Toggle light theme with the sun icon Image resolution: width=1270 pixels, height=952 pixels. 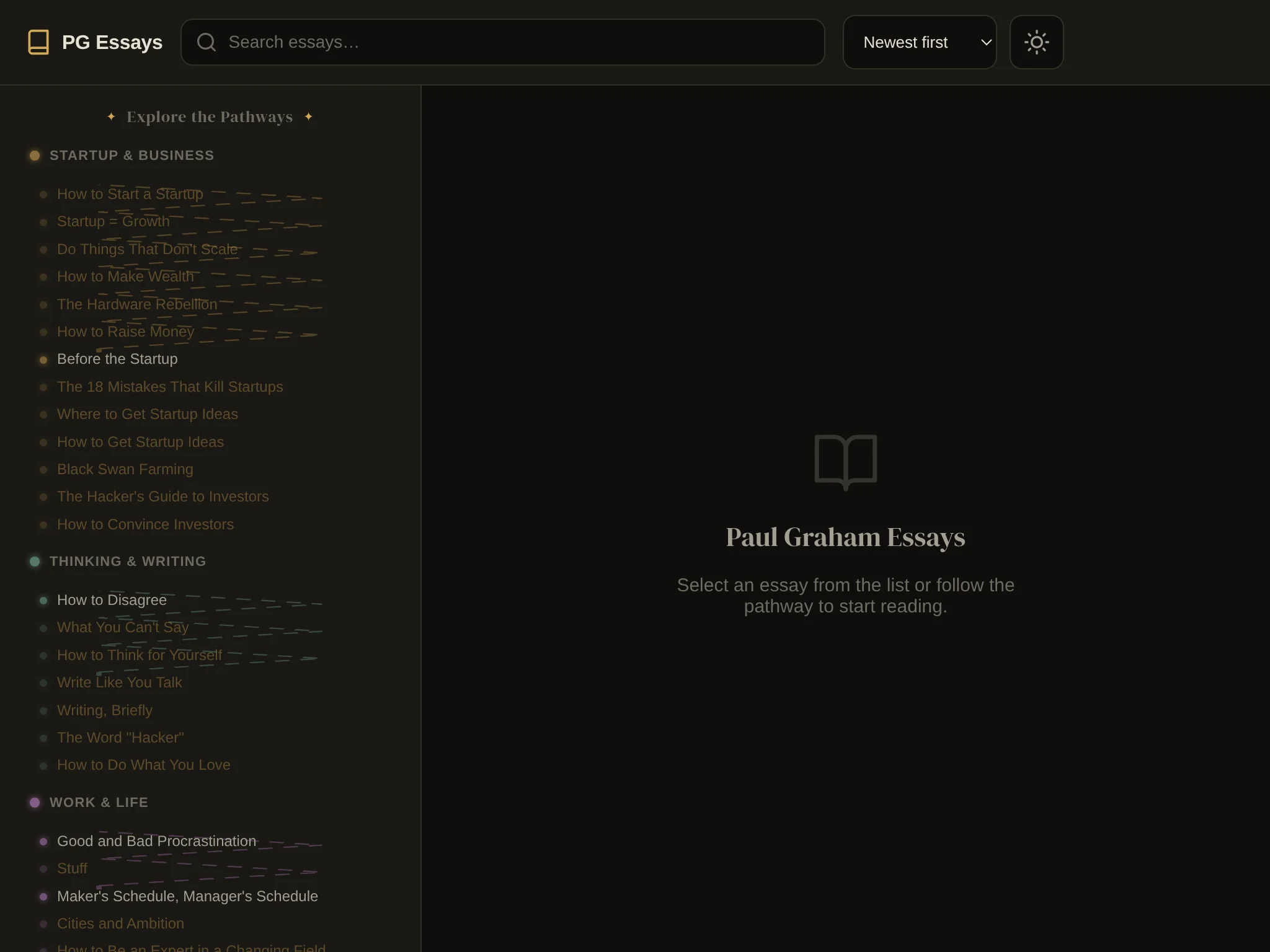coord(1036,42)
